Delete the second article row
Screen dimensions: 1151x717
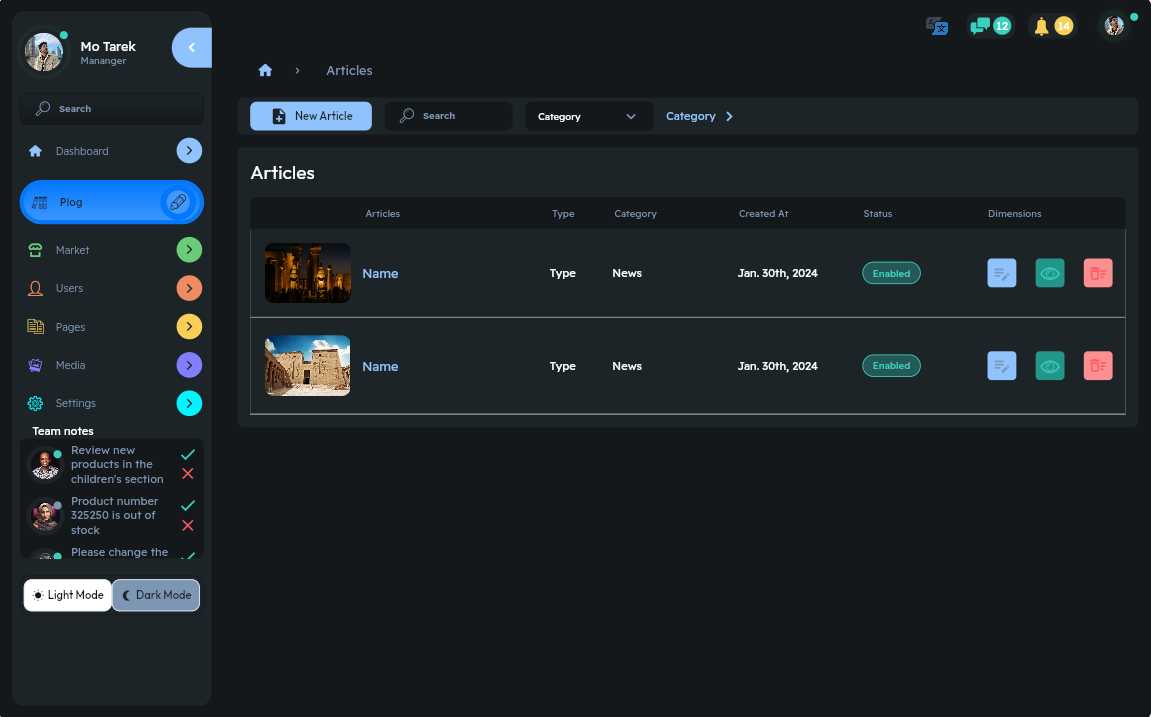1098,366
